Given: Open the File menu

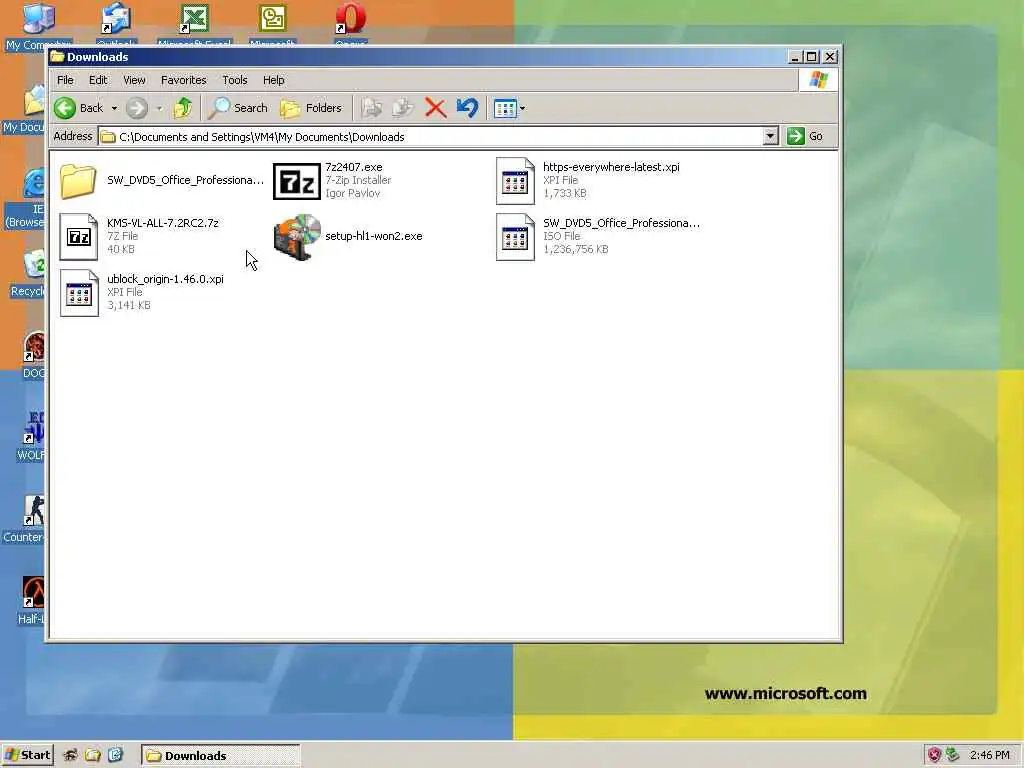Looking at the screenshot, I should click(65, 80).
